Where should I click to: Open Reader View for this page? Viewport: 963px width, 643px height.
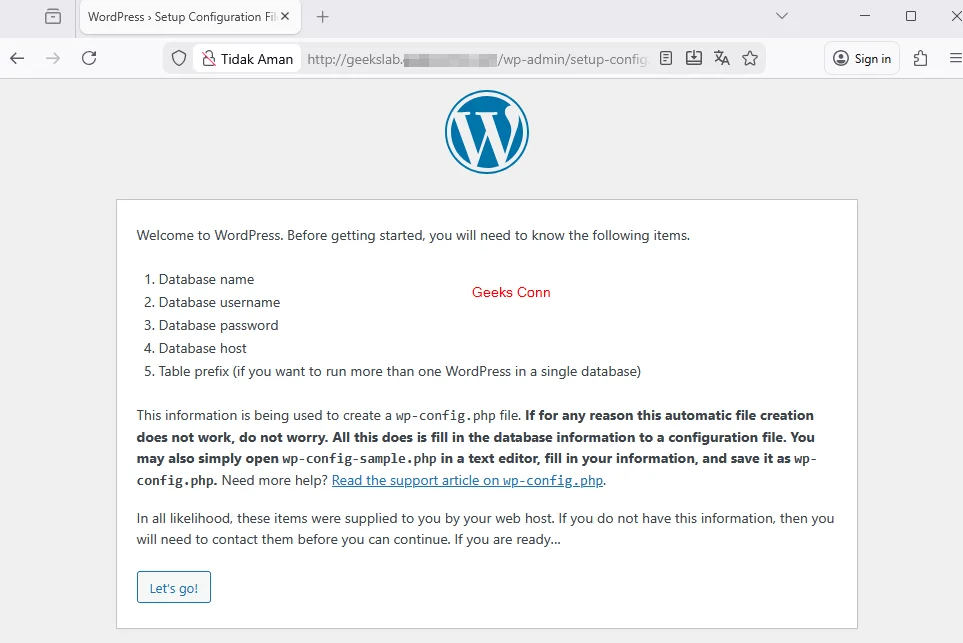click(x=666, y=59)
